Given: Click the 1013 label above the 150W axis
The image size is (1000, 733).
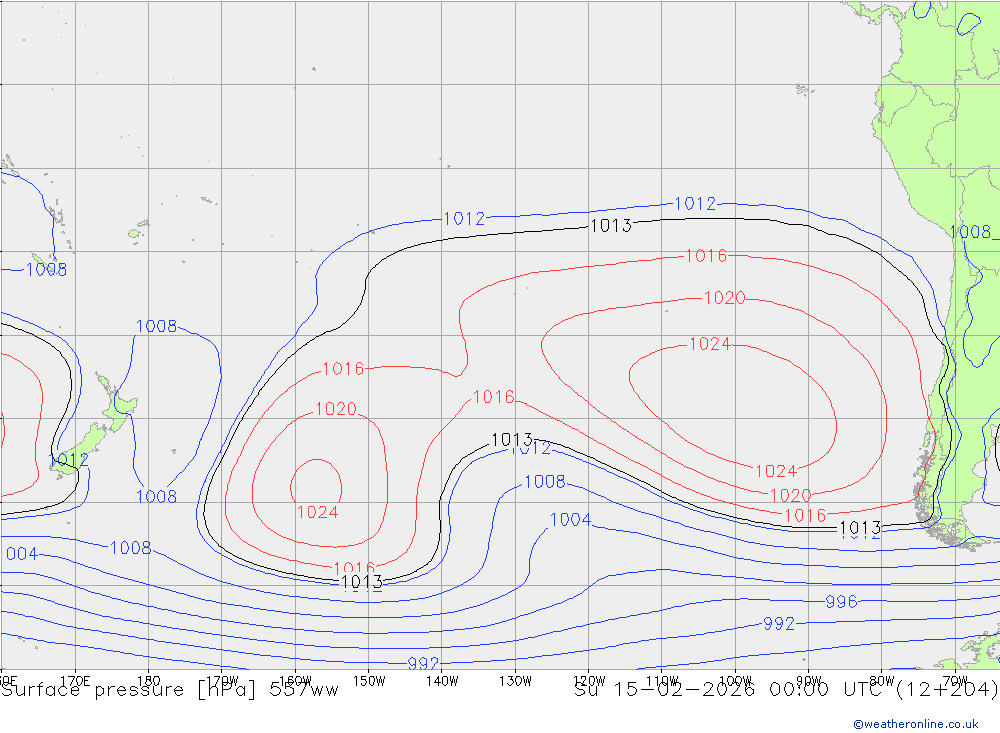Looking at the screenshot, I should tap(361, 581).
